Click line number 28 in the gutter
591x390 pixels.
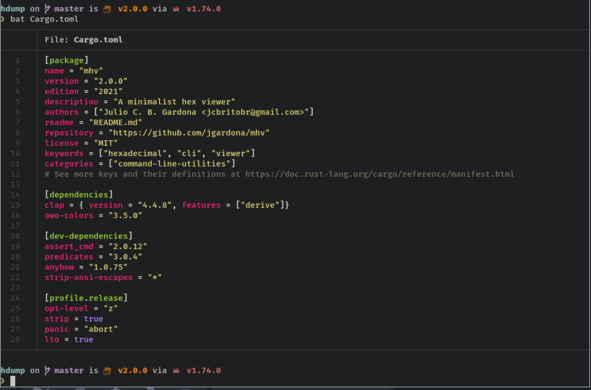pos(15,340)
